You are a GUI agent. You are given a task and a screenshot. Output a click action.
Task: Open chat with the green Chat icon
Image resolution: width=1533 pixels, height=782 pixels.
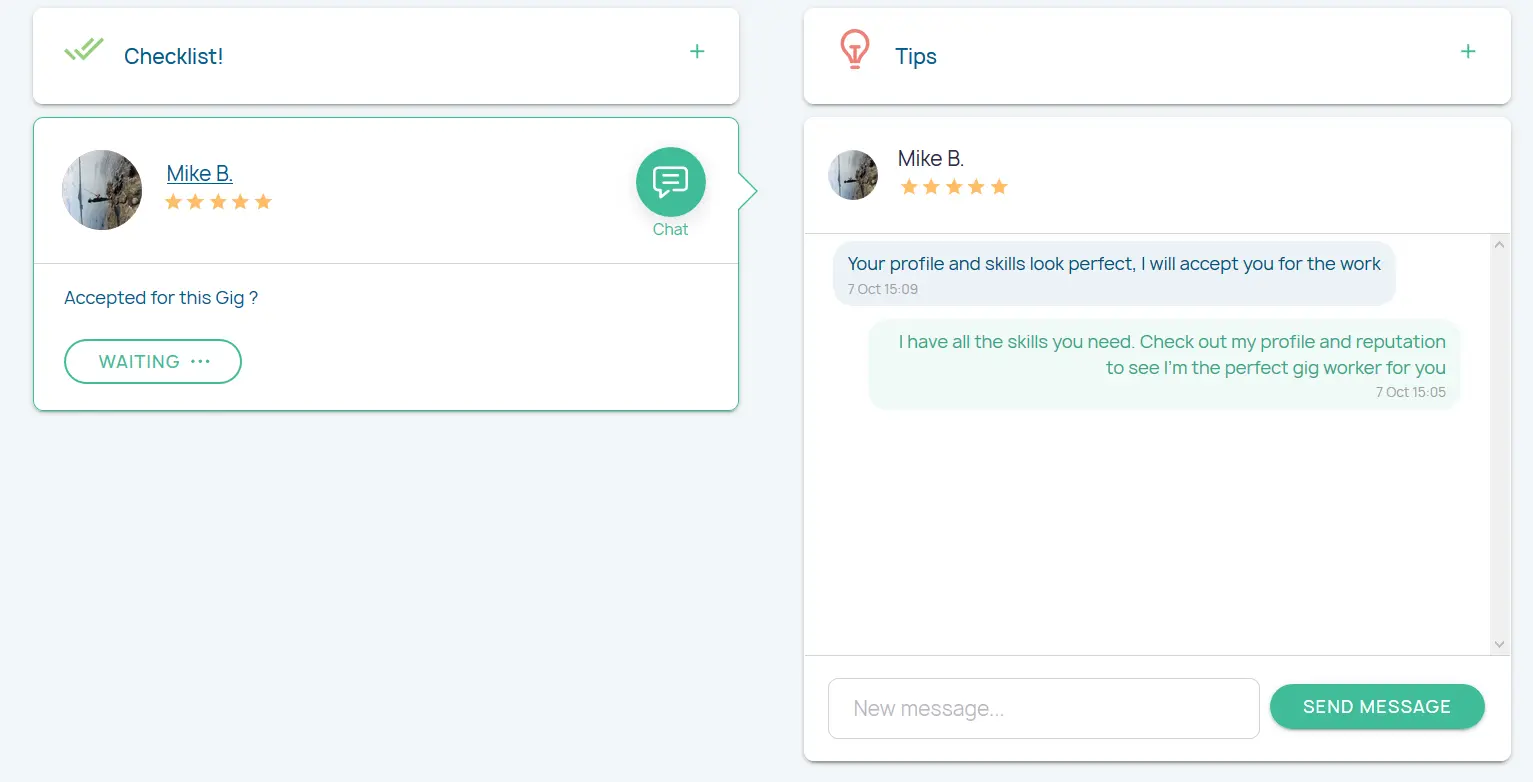coord(670,182)
